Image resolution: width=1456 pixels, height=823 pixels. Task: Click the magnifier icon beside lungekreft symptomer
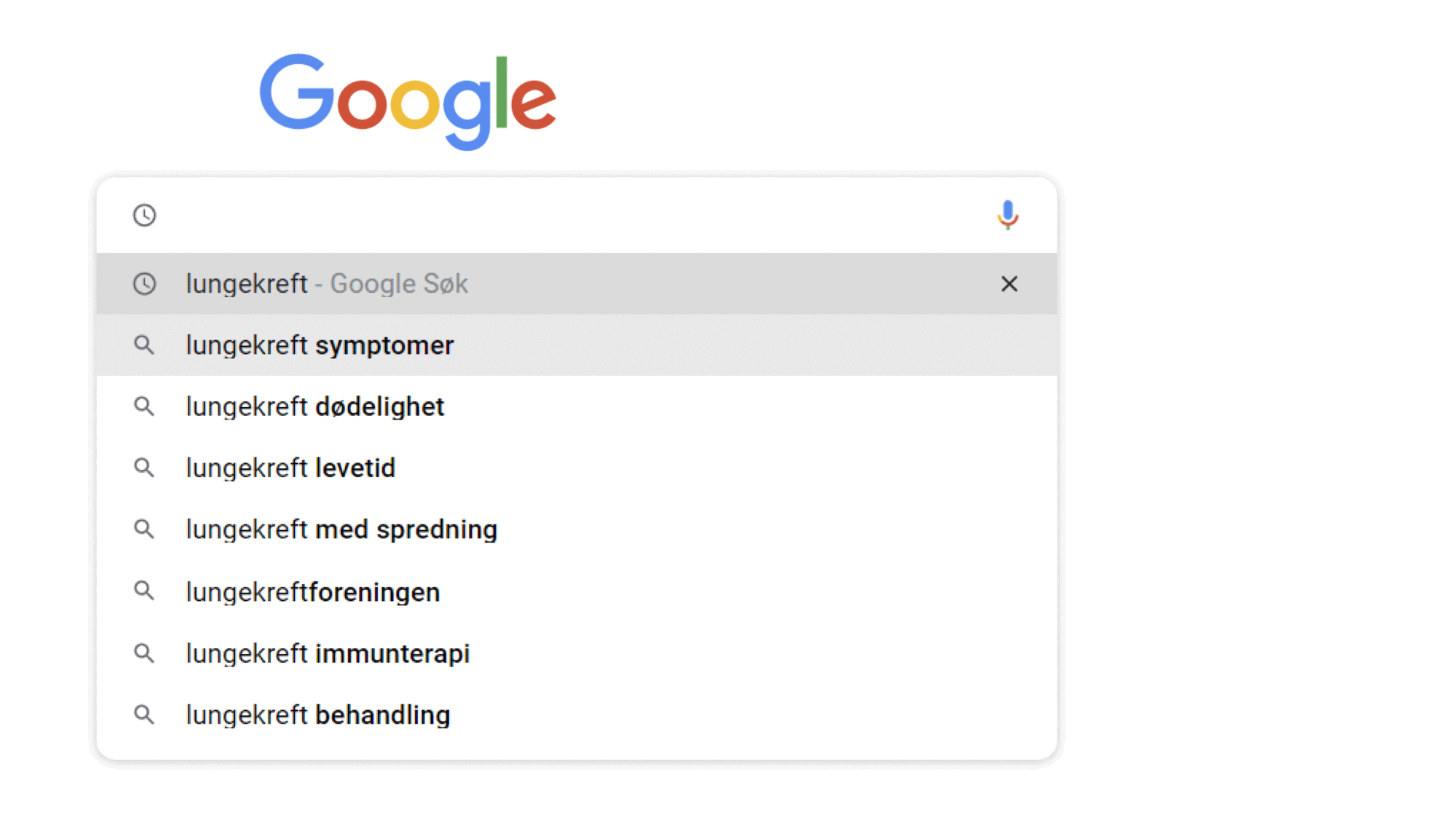coord(144,345)
